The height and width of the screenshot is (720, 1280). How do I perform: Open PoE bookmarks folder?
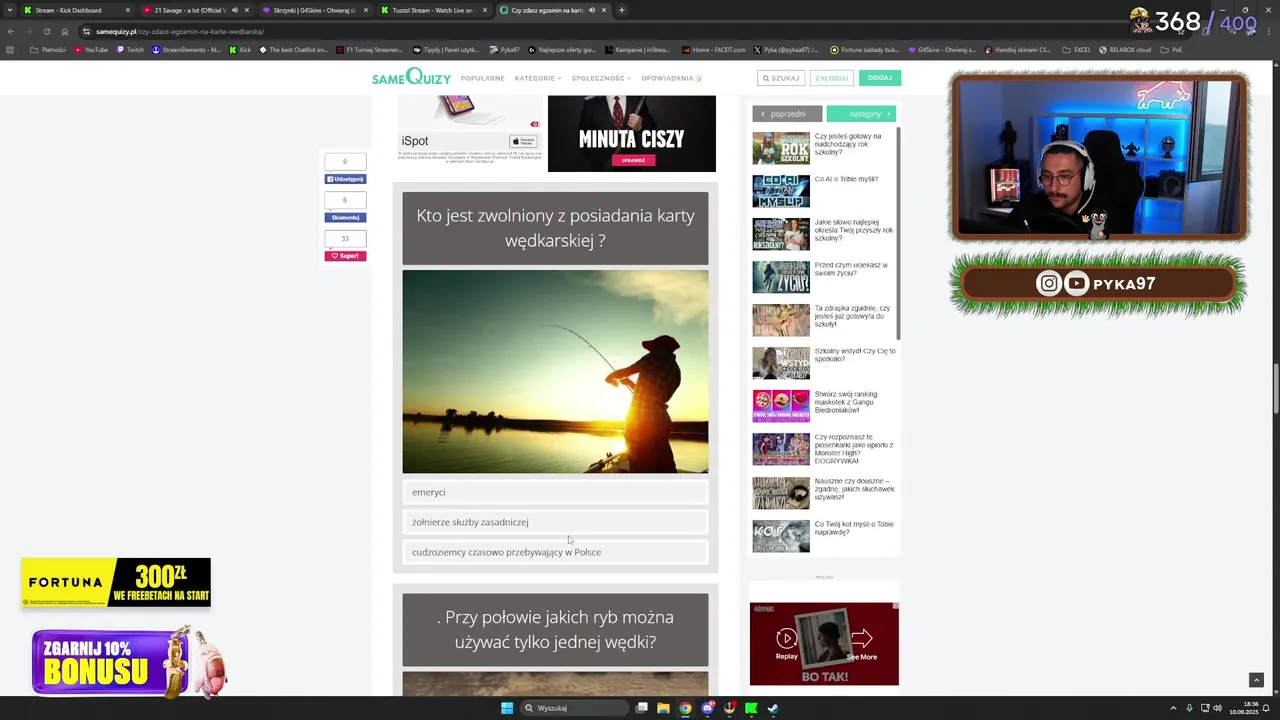pos(1172,49)
